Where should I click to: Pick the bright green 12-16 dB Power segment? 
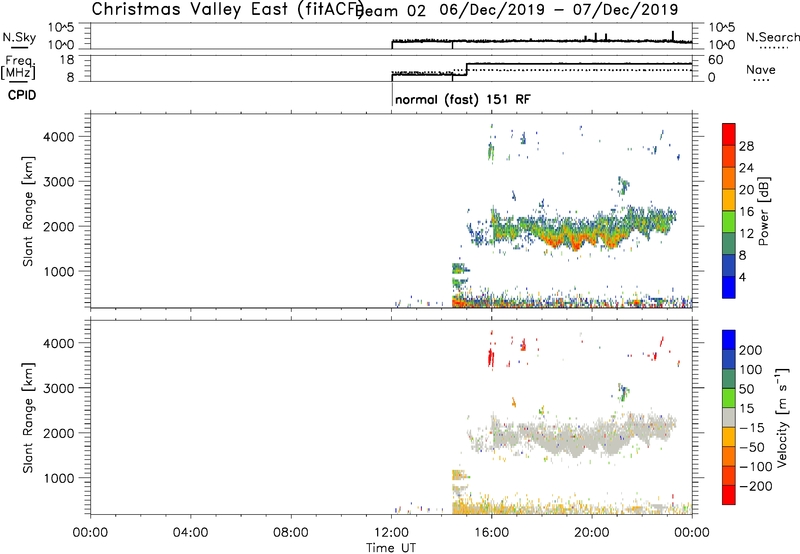[729, 221]
